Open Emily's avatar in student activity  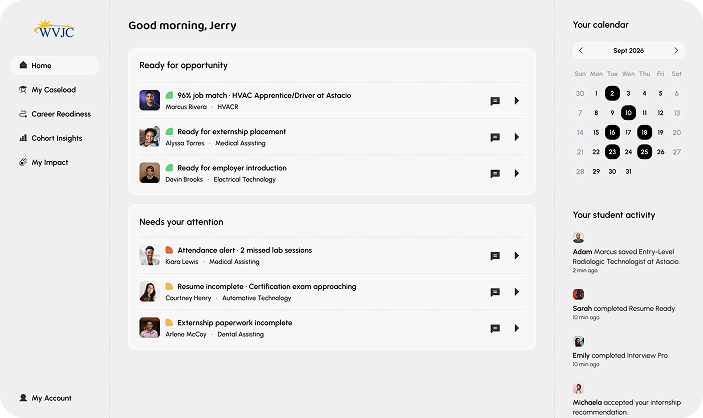[x=578, y=341]
